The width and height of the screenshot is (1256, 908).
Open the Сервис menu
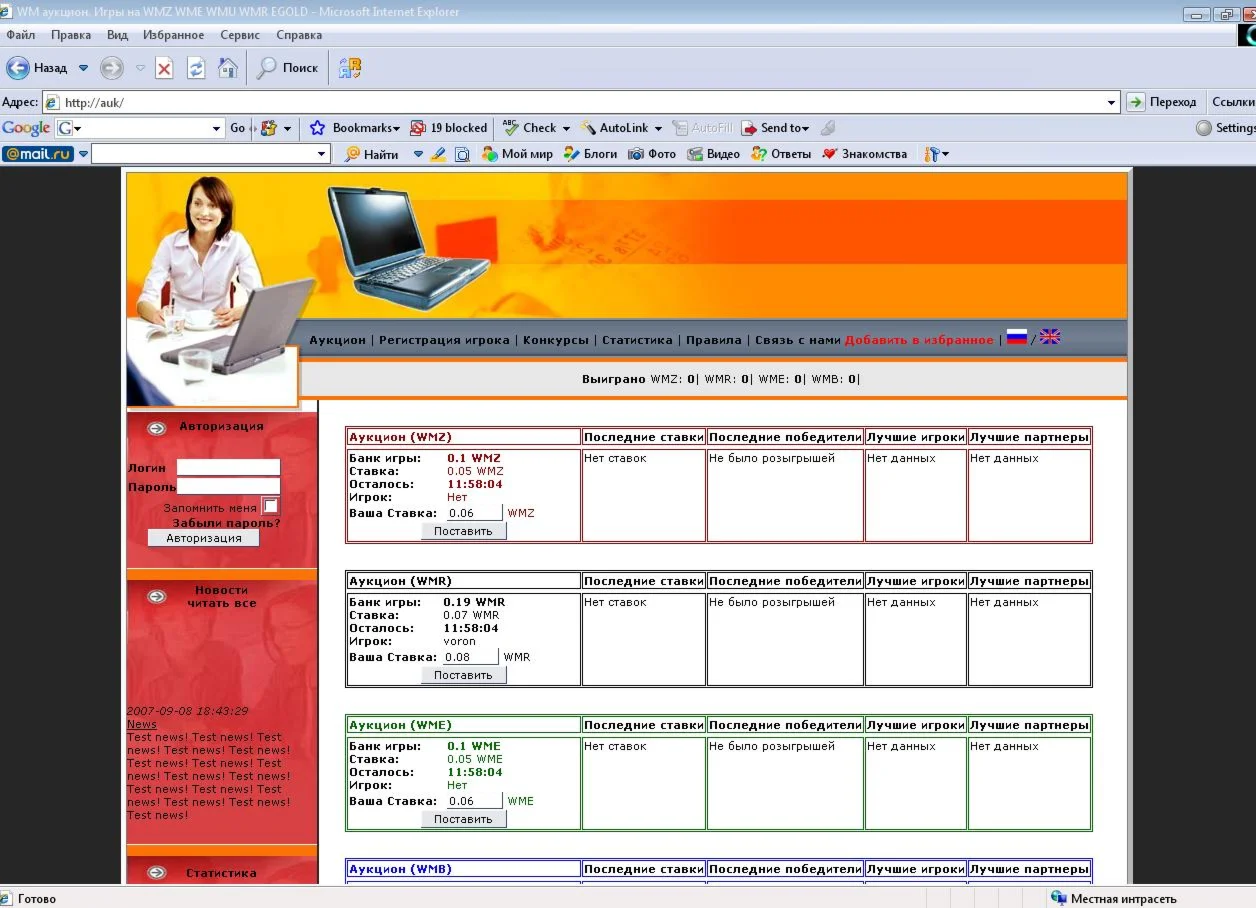click(240, 35)
